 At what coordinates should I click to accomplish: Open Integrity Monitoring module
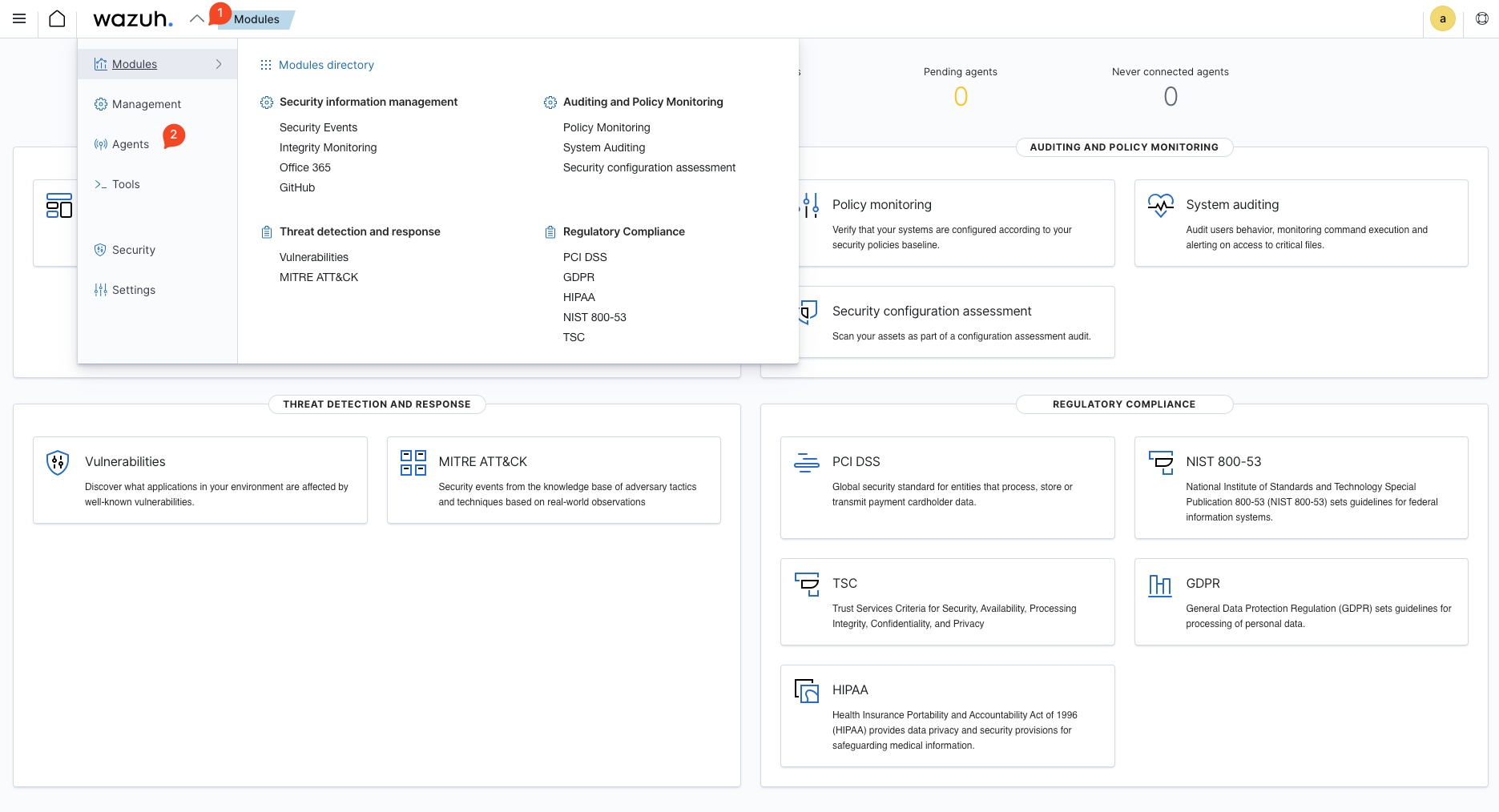[328, 147]
